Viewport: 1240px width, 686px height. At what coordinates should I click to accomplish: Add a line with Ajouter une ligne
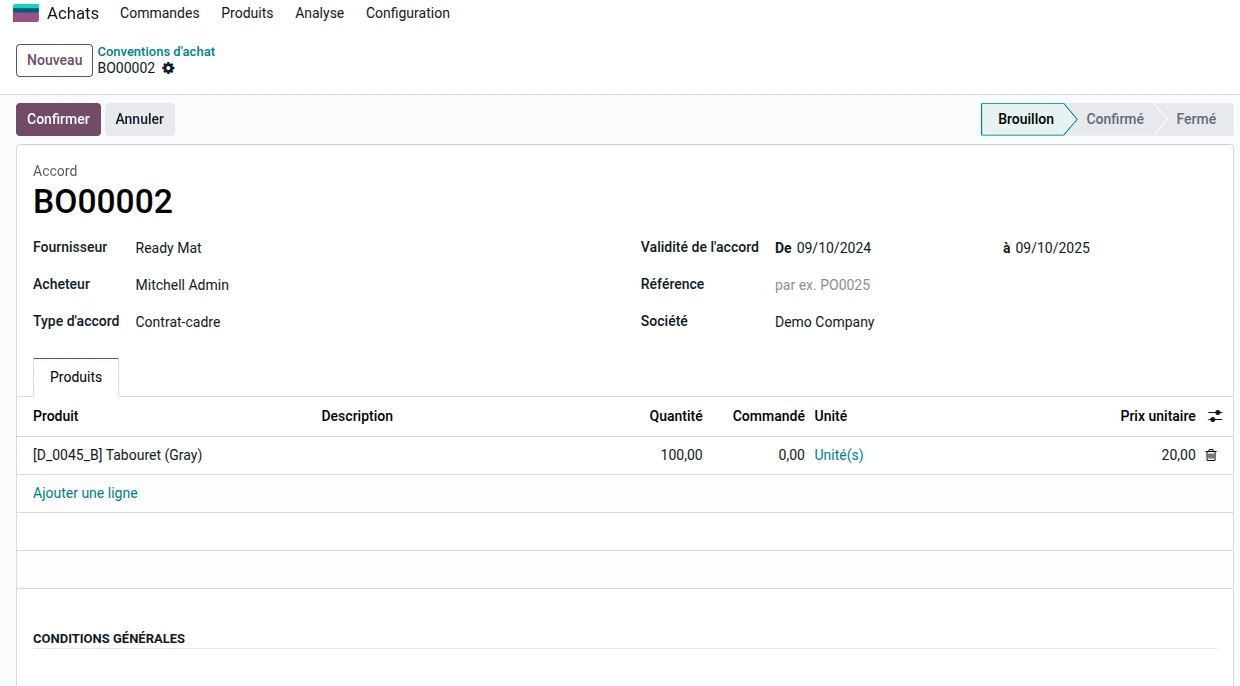point(85,493)
